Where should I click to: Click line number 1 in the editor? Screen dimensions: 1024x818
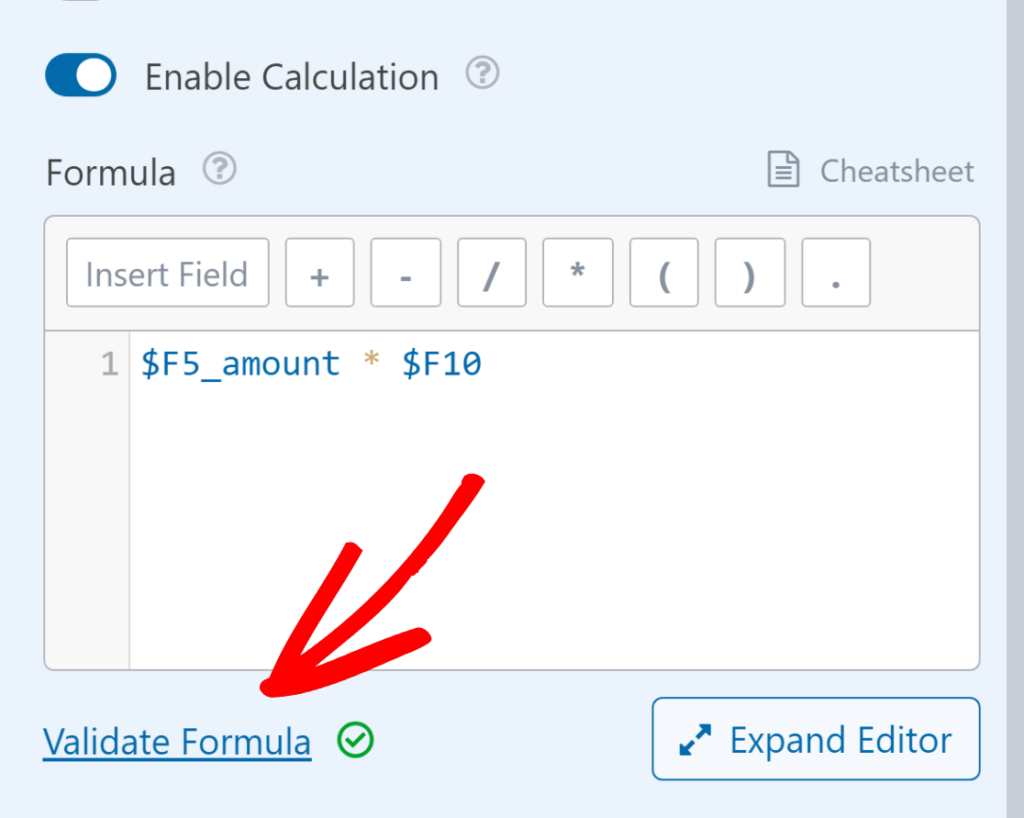click(110, 363)
